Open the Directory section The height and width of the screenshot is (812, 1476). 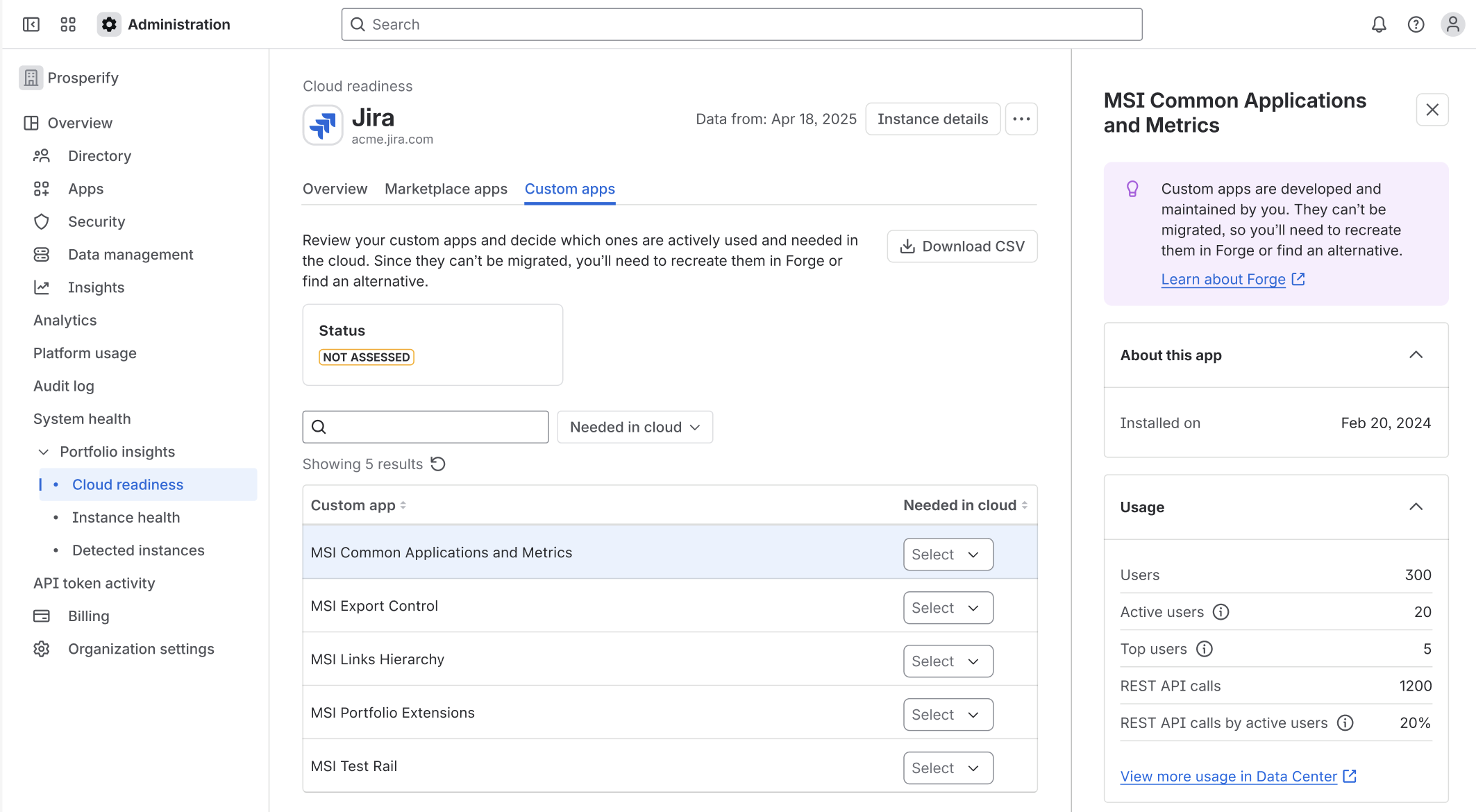click(99, 155)
